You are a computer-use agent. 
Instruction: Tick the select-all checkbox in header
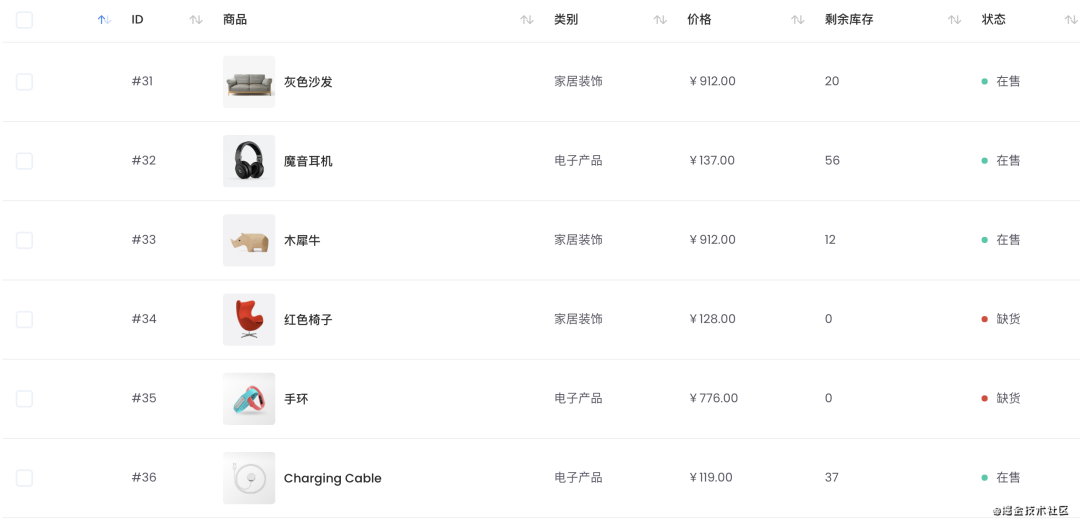click(24, 20)
